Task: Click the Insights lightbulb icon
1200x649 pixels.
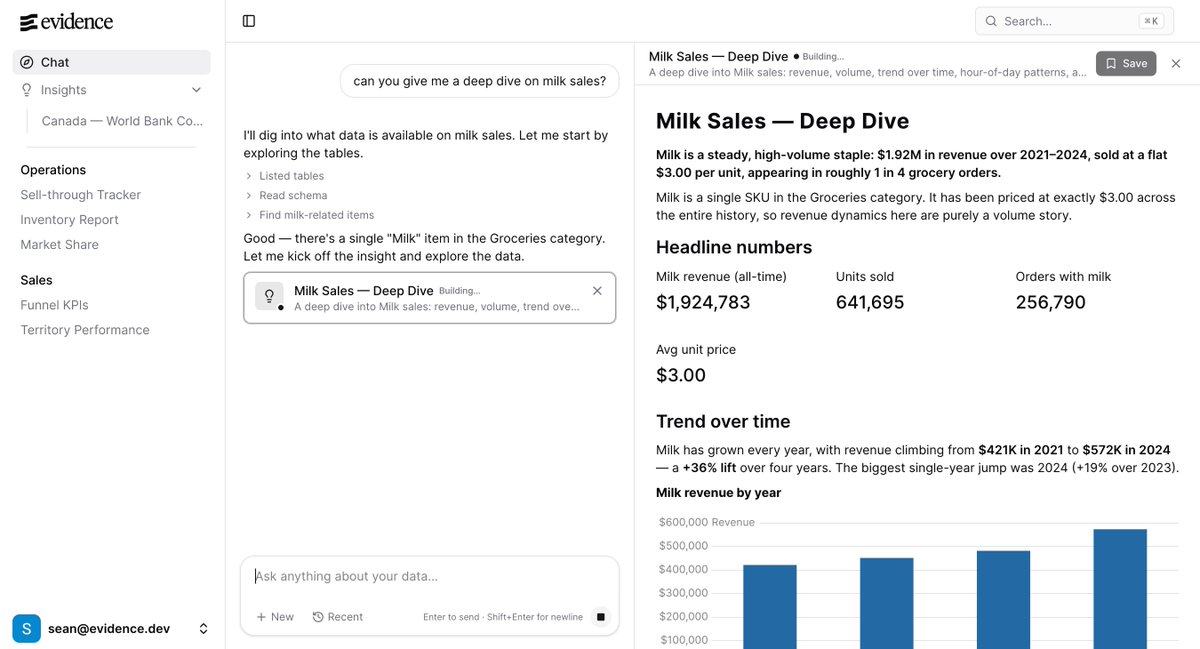Action: pyautogui.click(x=27, y=90)
